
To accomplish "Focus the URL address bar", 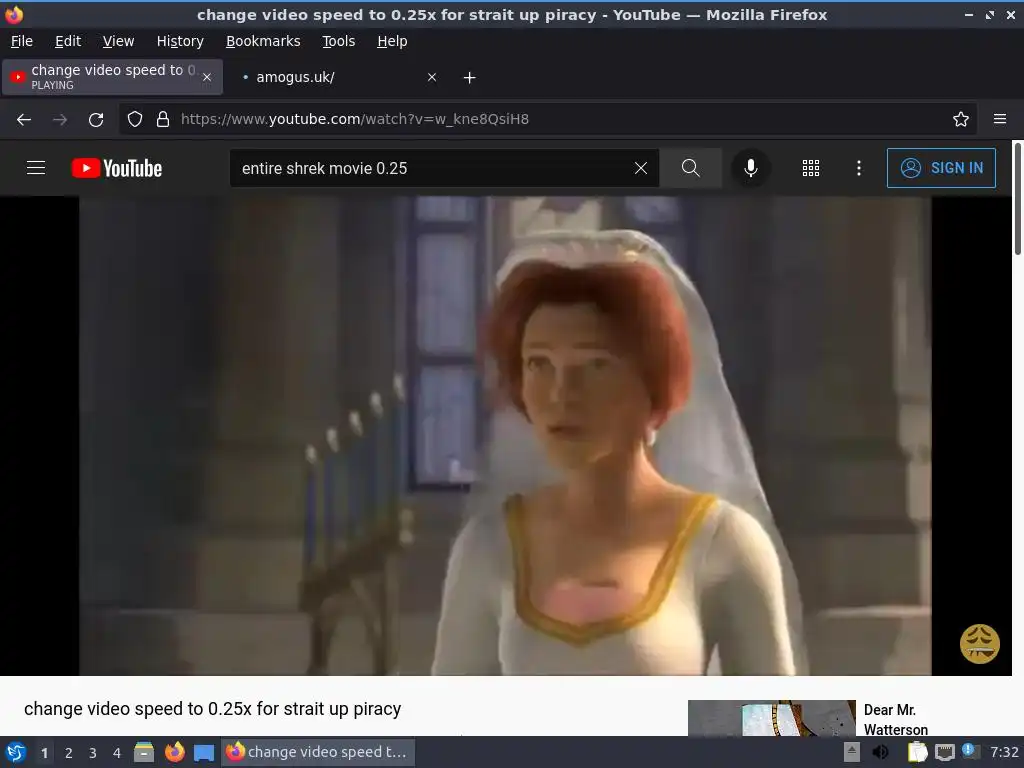I will coord(549,119).
